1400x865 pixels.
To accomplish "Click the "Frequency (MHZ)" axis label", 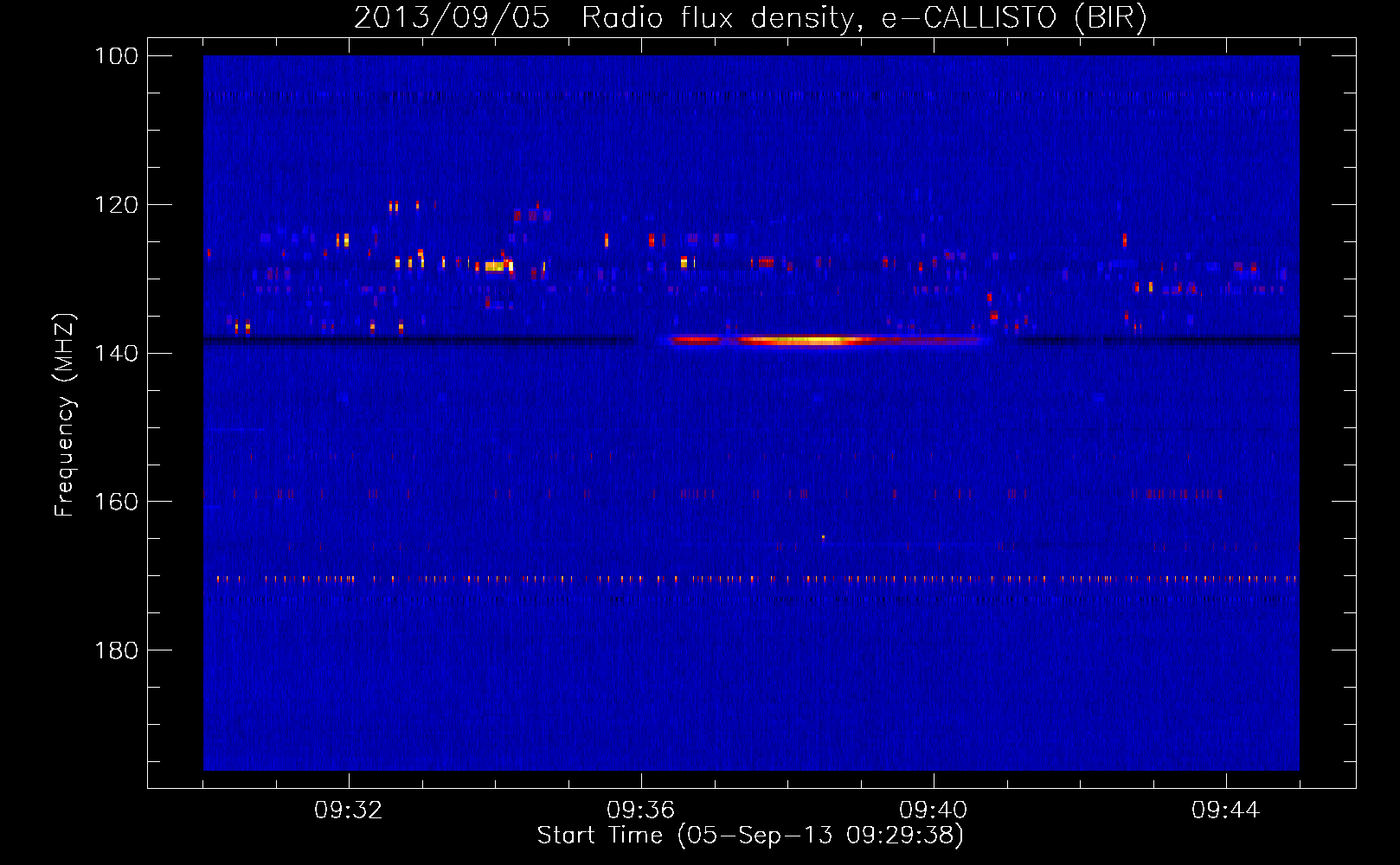I will [65, 415].
